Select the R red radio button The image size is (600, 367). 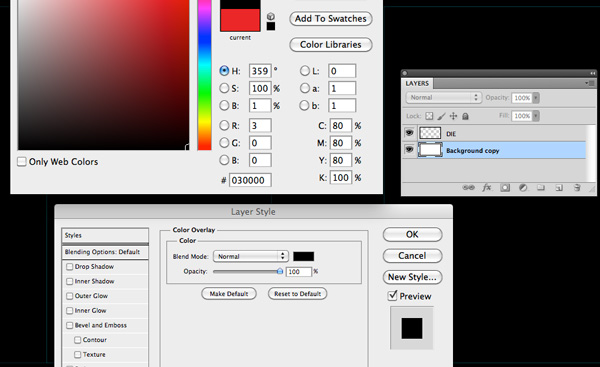coord(224,126)
